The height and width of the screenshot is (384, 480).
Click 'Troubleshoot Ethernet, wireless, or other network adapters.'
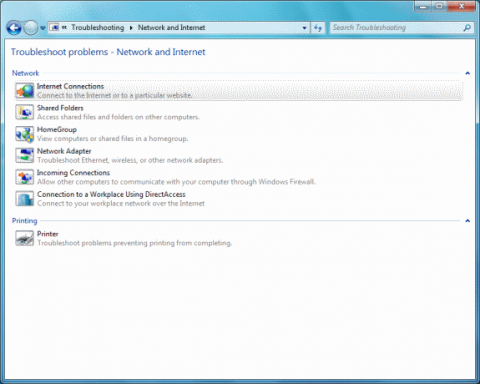[x=130, y=160]
